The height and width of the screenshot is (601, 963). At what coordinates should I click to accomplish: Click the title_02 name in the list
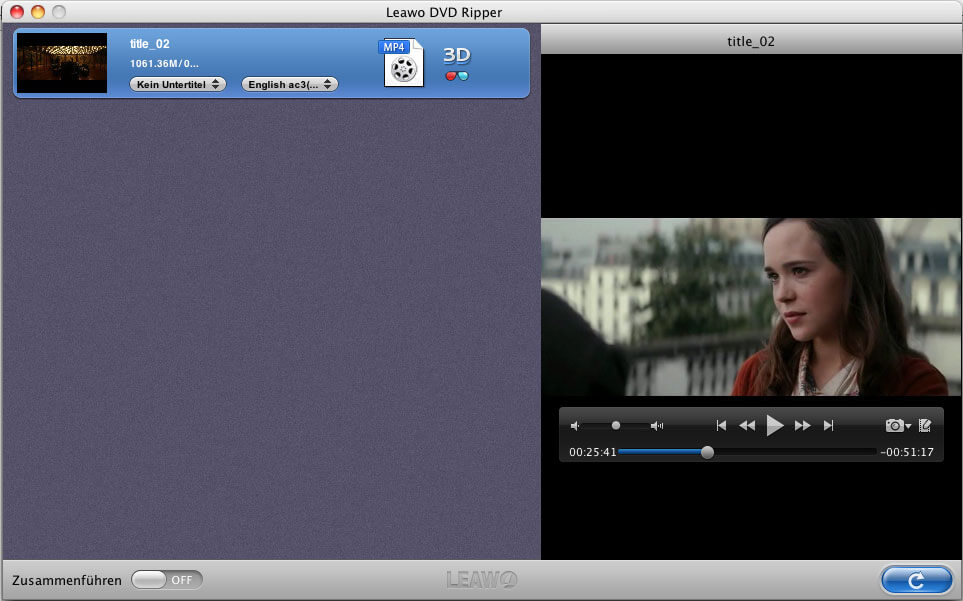click(x=149, y=44)
